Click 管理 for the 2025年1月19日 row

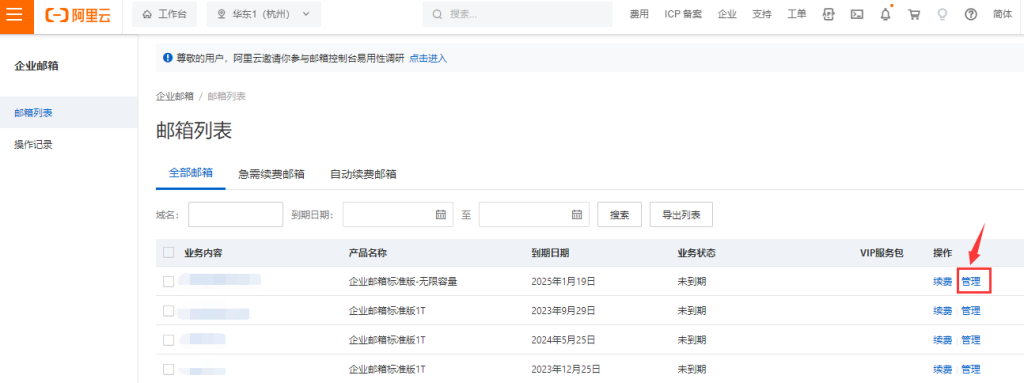[970, 282]
